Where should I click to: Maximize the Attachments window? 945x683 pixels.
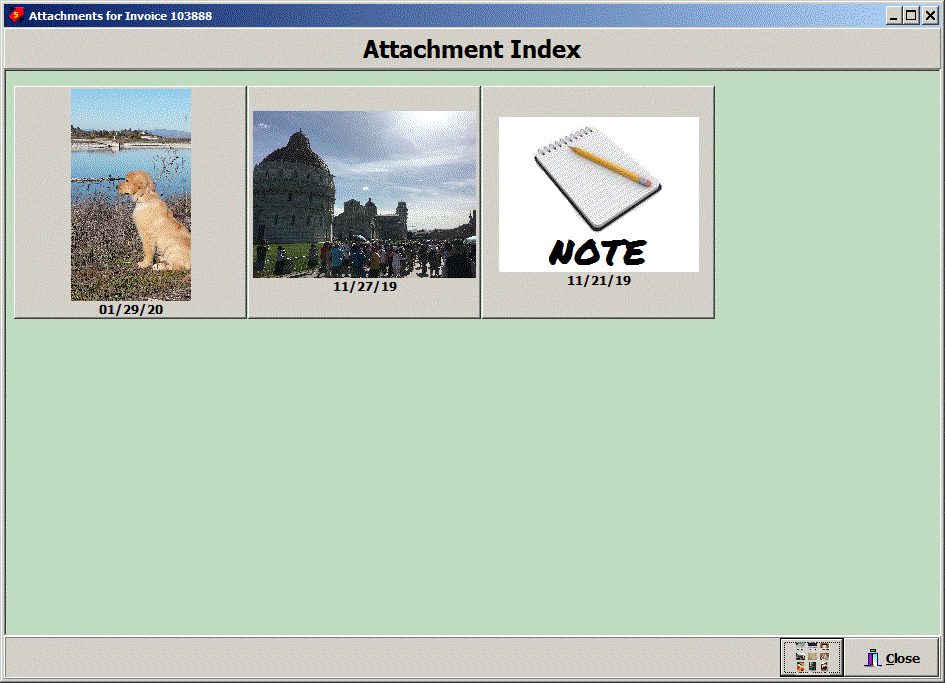coord(911,16)
